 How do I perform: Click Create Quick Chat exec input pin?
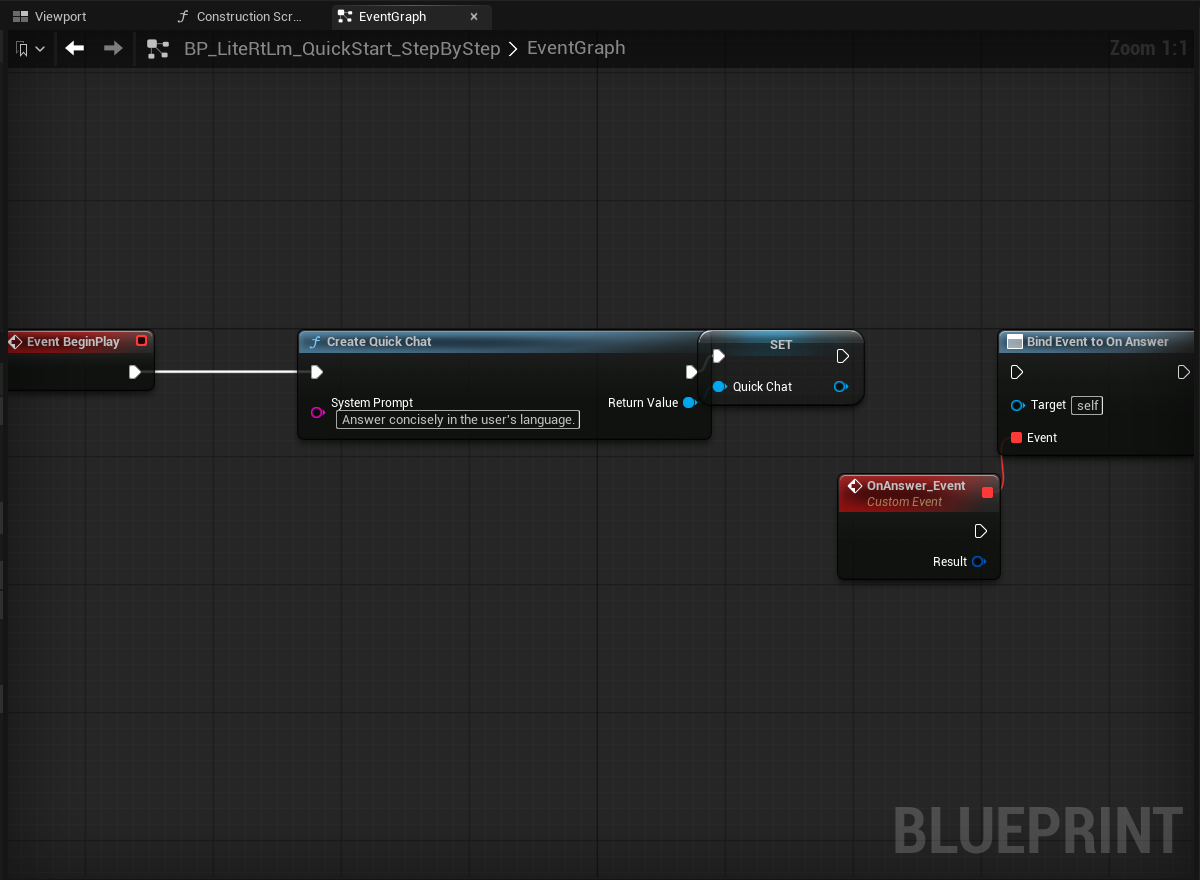(x=316, y=372)
